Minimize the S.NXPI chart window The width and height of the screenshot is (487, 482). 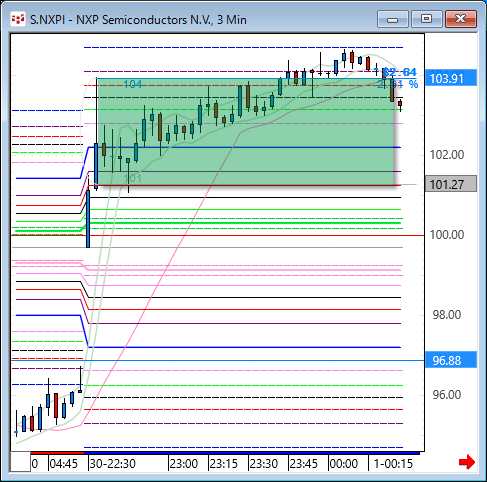click(x=393, y=19)
